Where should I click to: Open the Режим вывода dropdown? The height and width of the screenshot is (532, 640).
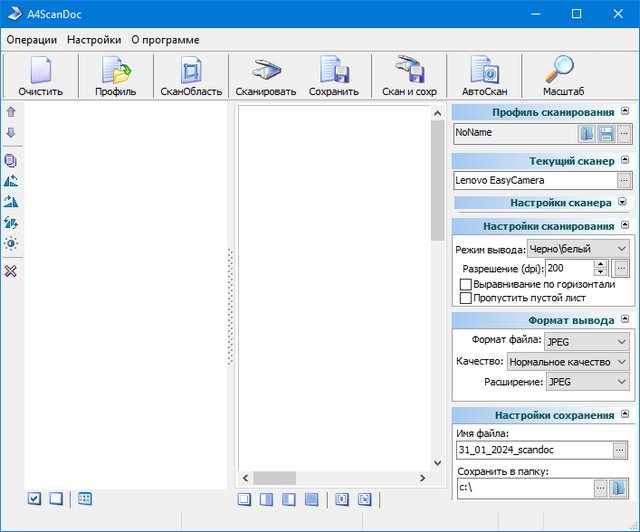(x=578, y=248)
